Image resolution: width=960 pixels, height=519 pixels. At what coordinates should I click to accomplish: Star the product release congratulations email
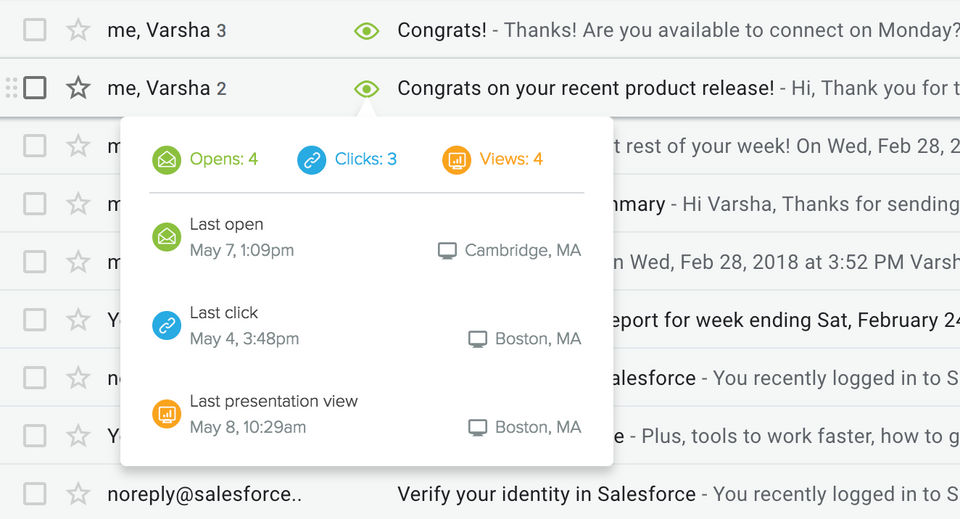coord(78,88)
